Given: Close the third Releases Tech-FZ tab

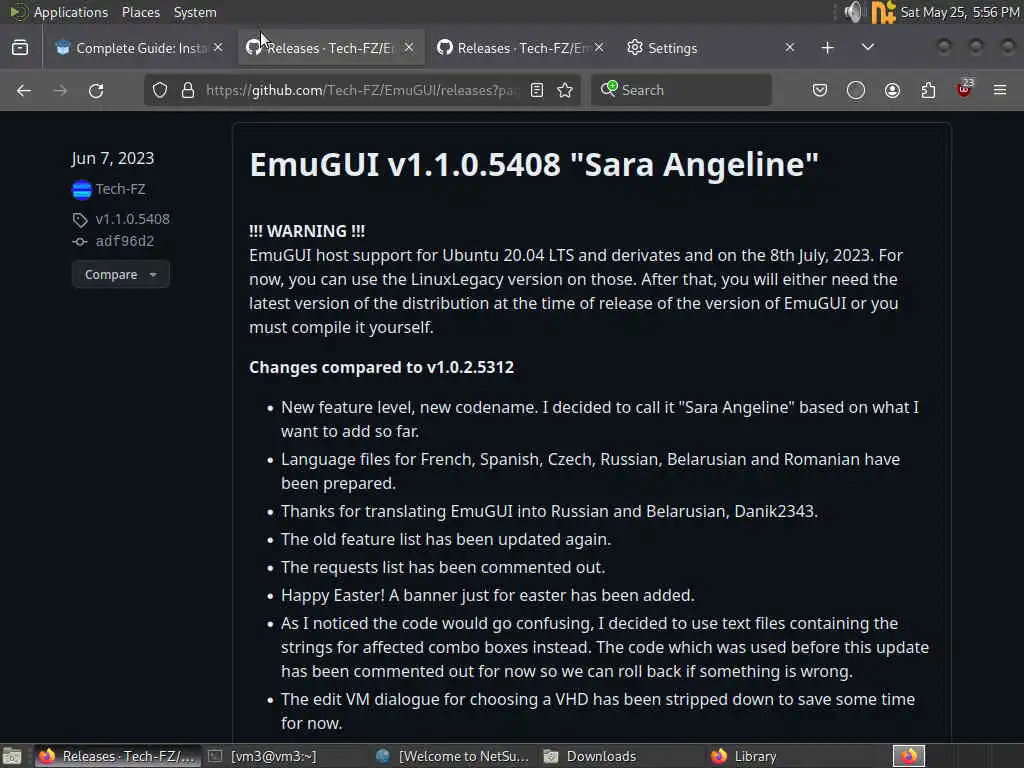Looking at the screenshot, I should click(599, 48).
